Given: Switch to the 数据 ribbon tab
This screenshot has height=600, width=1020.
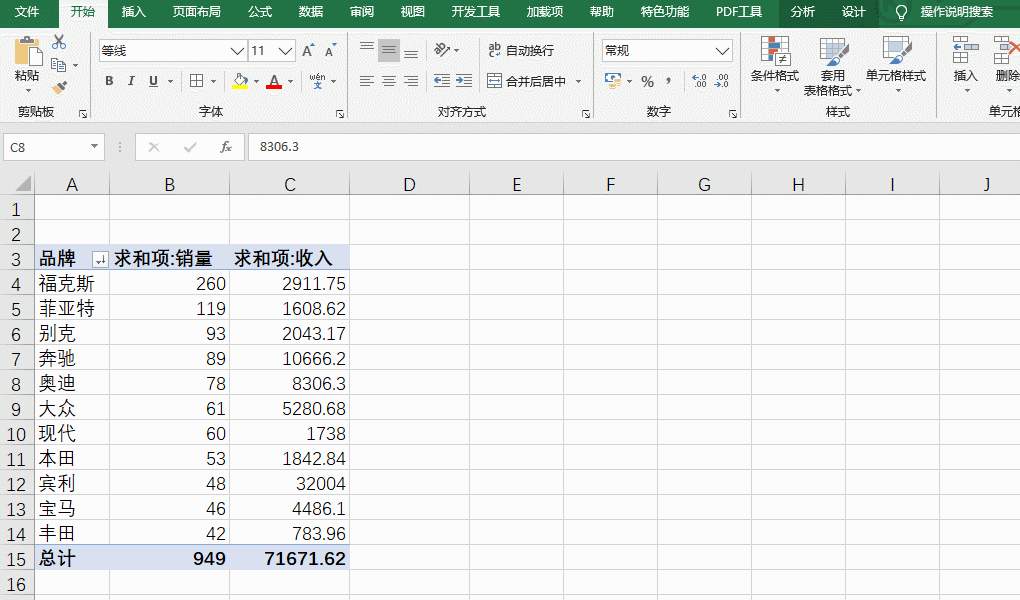Looking at the screenshot, I should pos(311,12).
